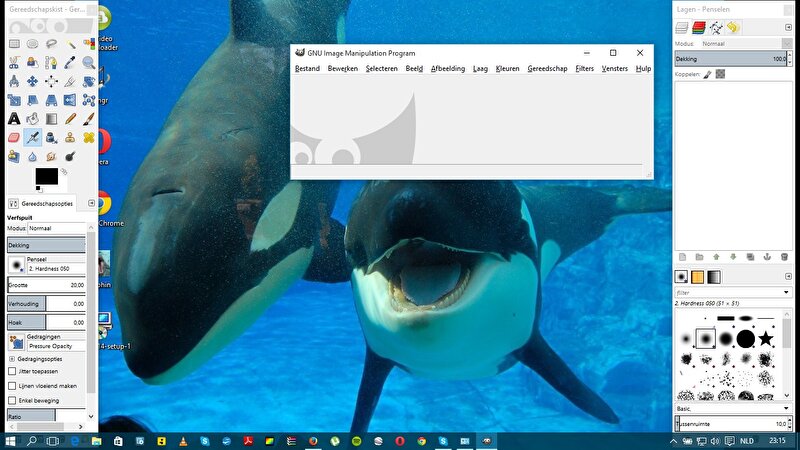800x450 pixels.
Task: Click the black foreground color swatch
Action: (46, 176)
